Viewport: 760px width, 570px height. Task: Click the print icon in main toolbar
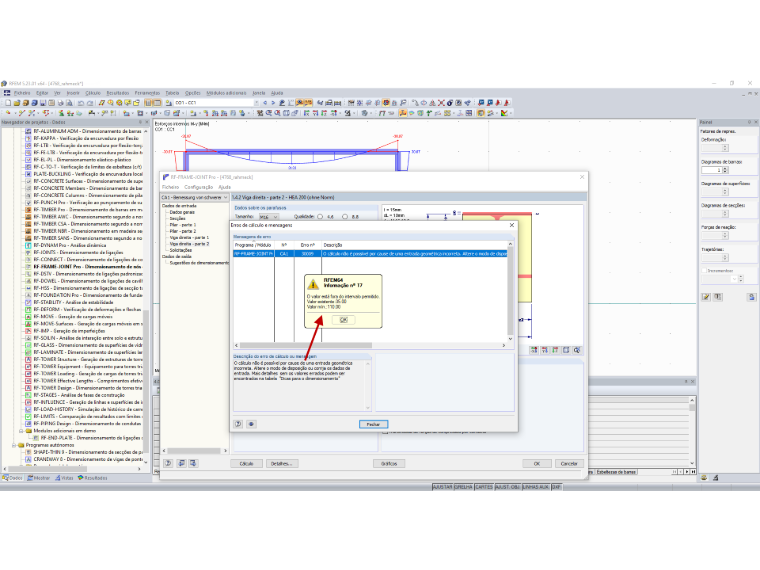click(x=61, y=103)
